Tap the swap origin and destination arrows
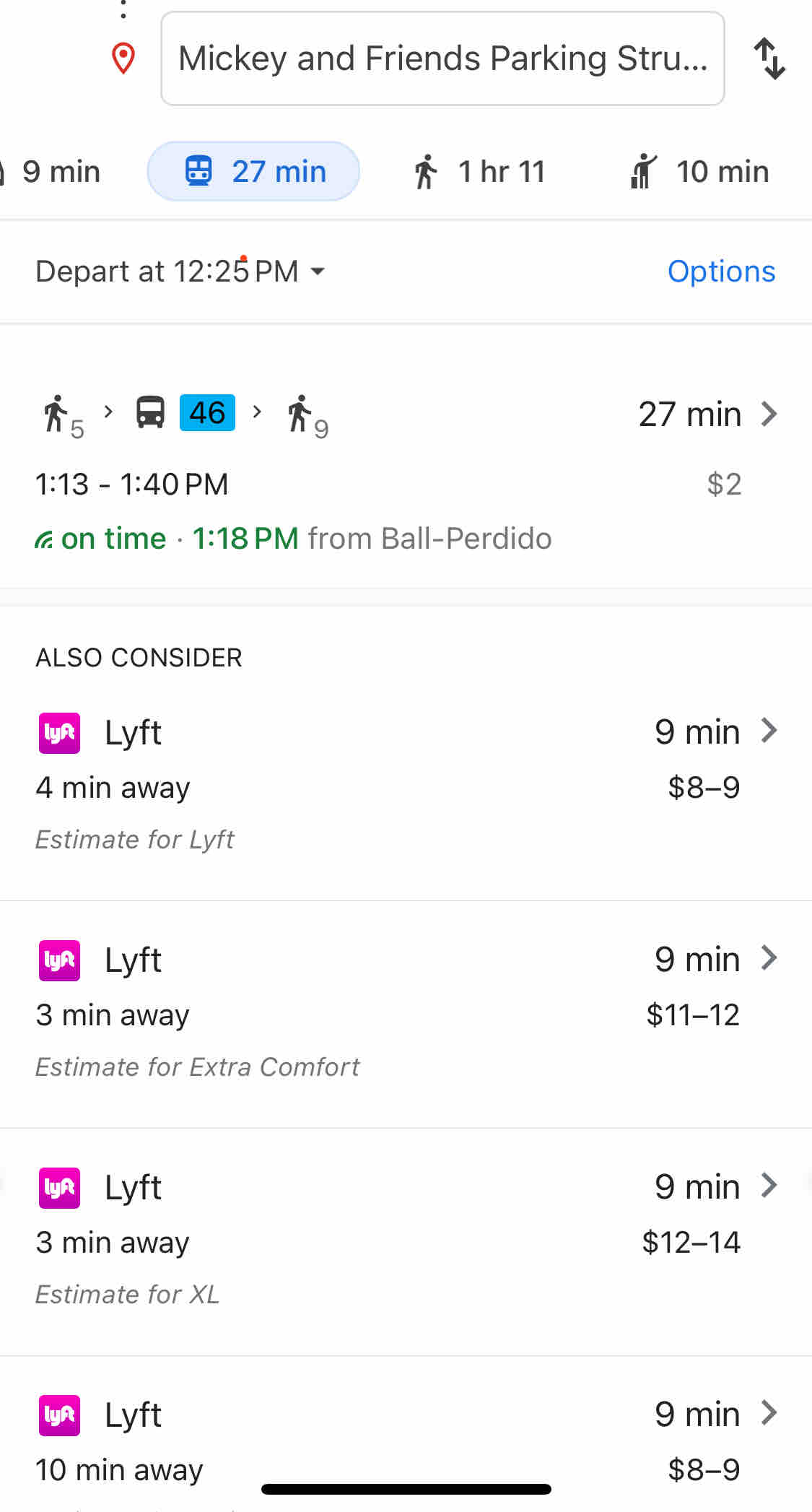Viewport: 812px width, 1512px height. [769, 58]
